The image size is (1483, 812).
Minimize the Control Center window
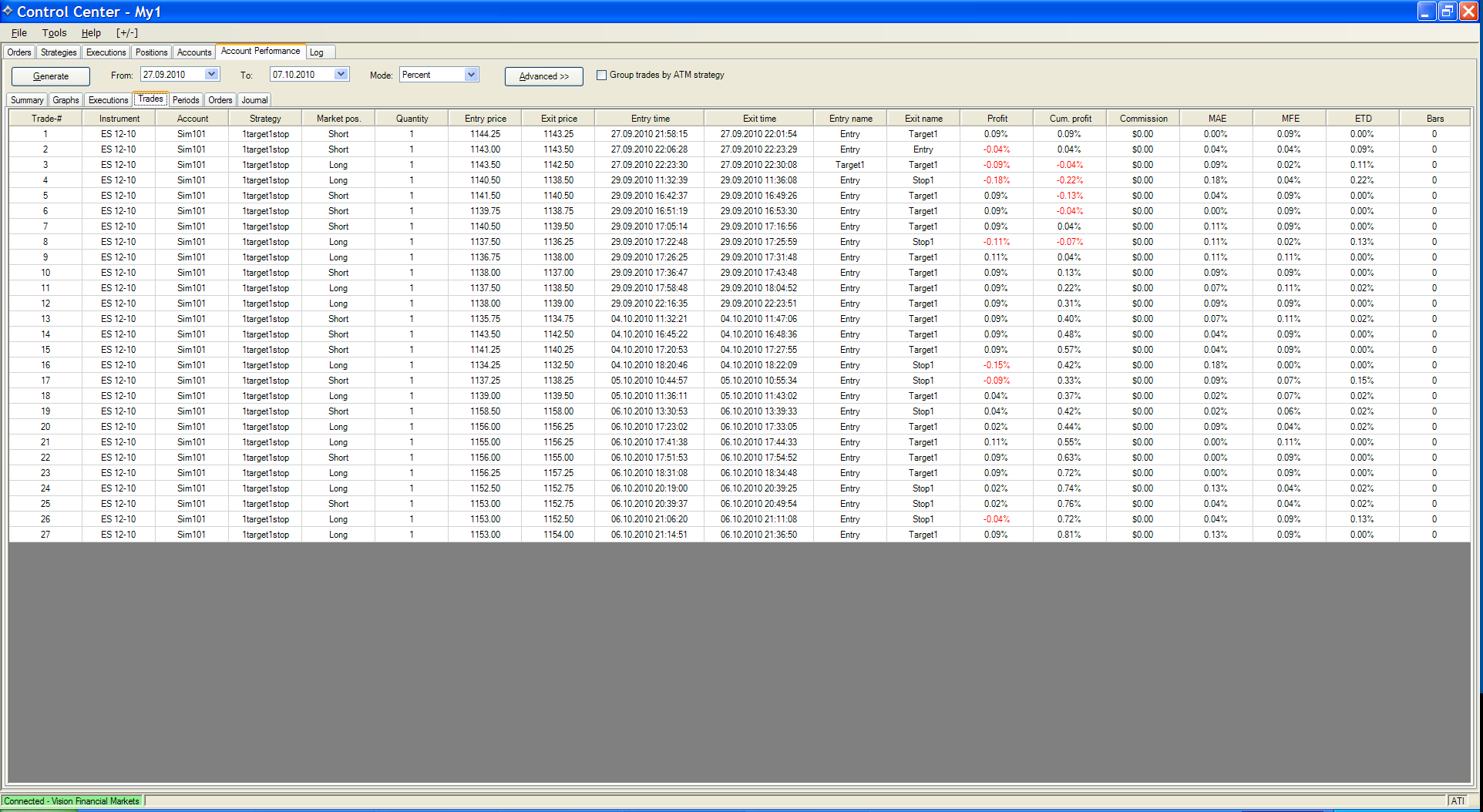click(1426, 11)
